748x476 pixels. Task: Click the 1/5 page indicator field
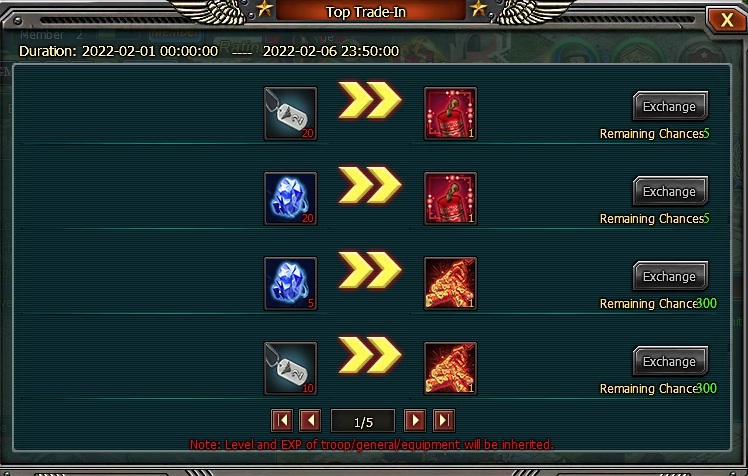pos(363,421)
